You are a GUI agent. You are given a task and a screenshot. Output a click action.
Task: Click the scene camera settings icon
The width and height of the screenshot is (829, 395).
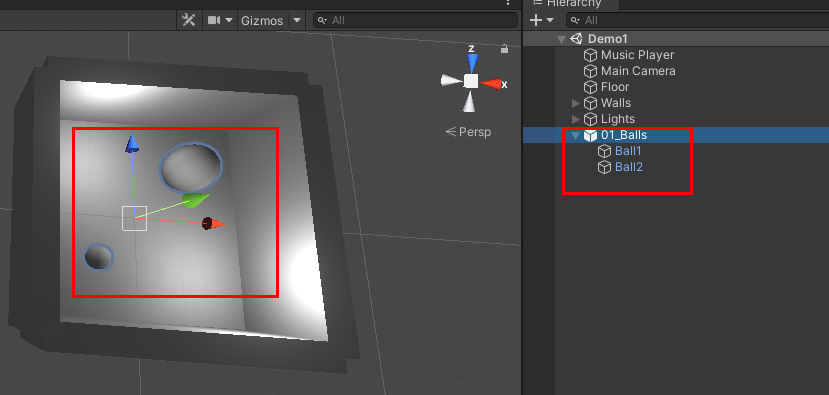point(214,20)
